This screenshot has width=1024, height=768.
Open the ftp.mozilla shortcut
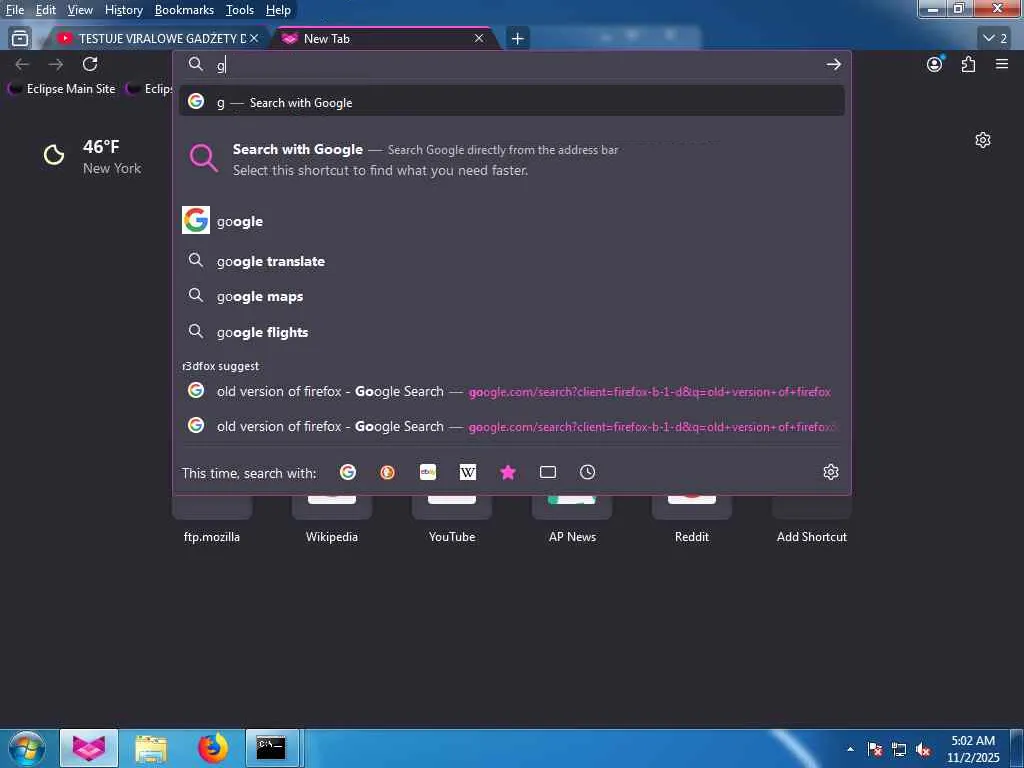(212, 519)
